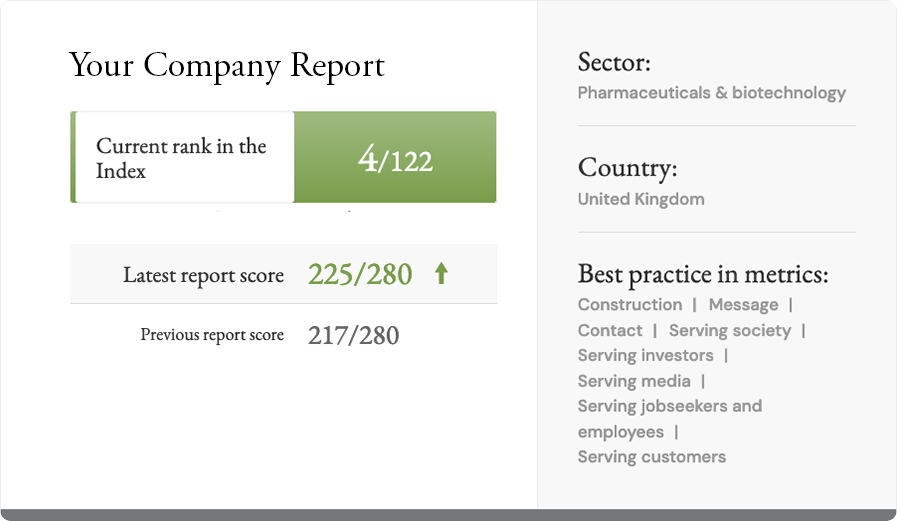Select the Serving media metric
This screenshot has height=521, width=897.
click(x=634, y=381)
